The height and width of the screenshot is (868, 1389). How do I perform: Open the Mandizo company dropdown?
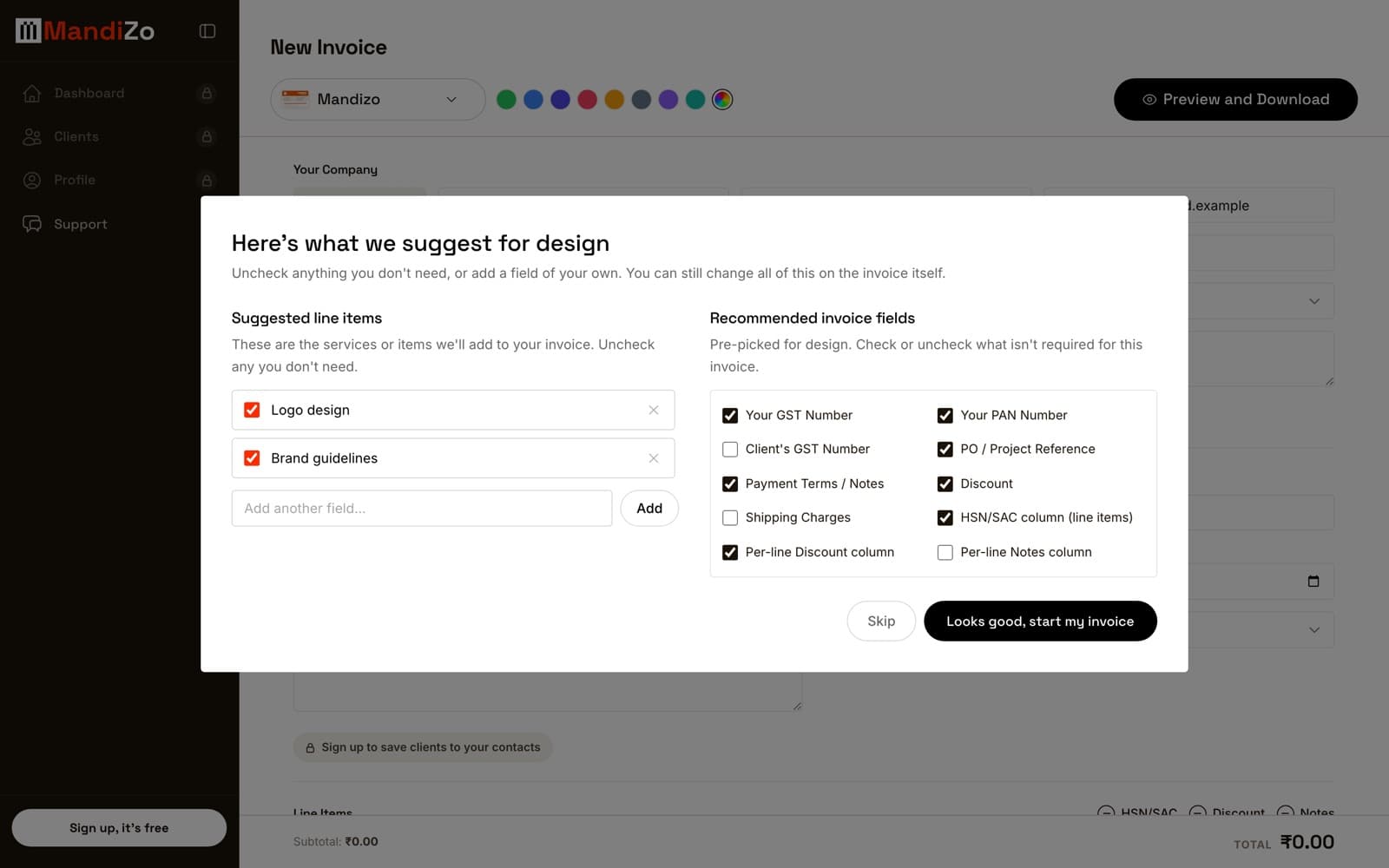378,100
